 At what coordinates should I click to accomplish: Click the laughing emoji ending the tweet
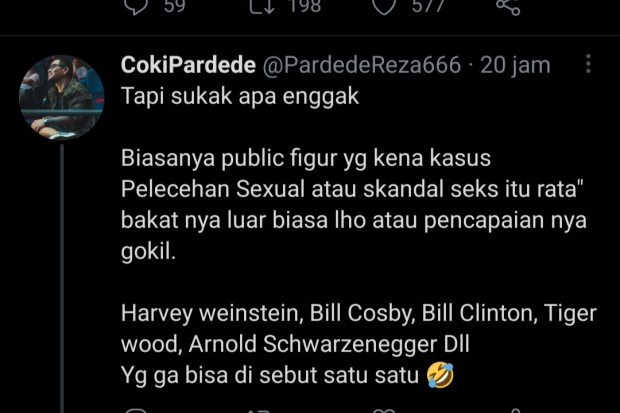click(x=440, y=375)
